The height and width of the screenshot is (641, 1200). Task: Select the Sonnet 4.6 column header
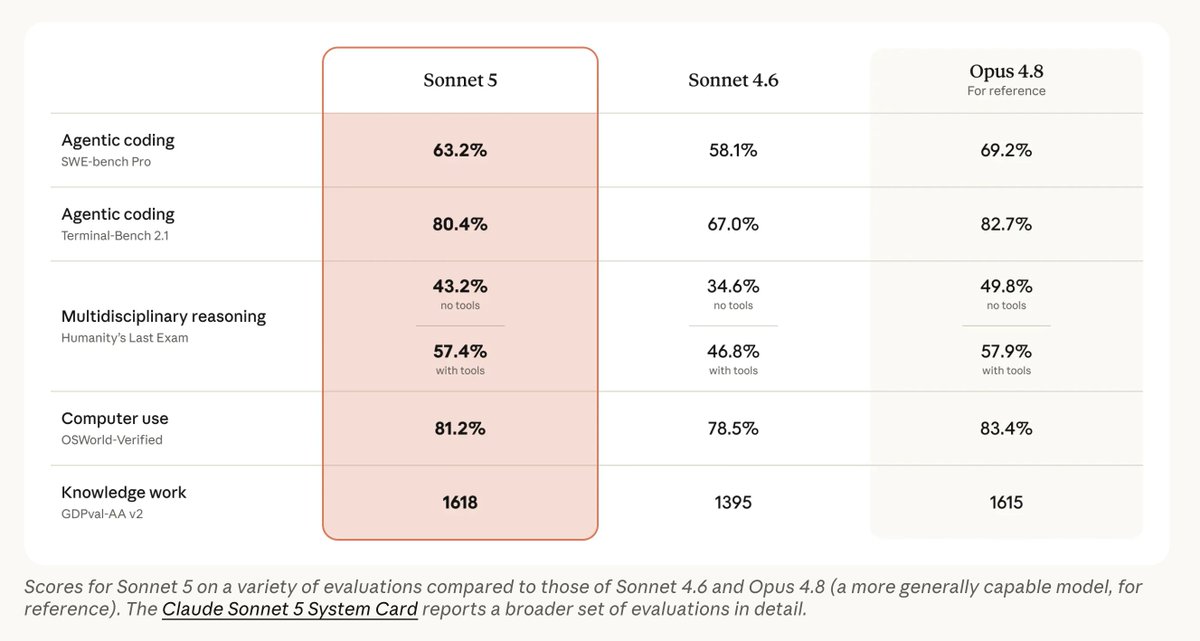pos(733,81)
